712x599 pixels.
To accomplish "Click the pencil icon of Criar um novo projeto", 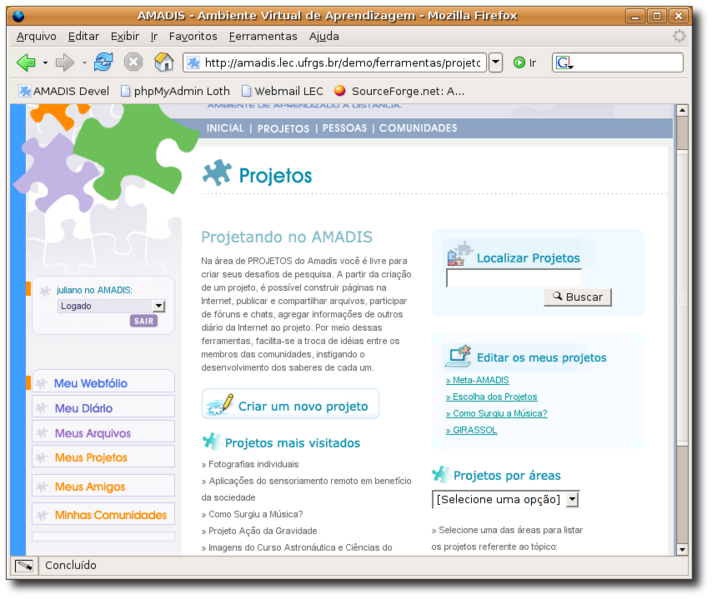I will click(x=220, y=404).
